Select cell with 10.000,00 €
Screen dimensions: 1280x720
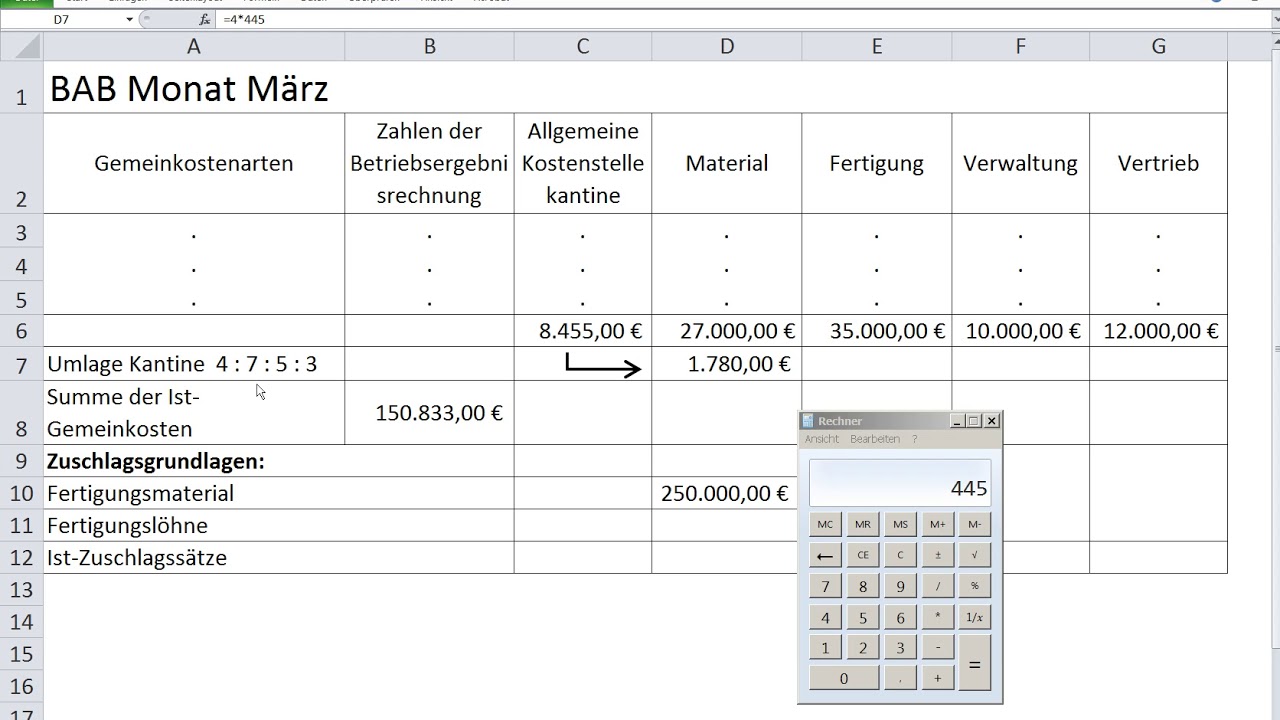click(1021, 331)
